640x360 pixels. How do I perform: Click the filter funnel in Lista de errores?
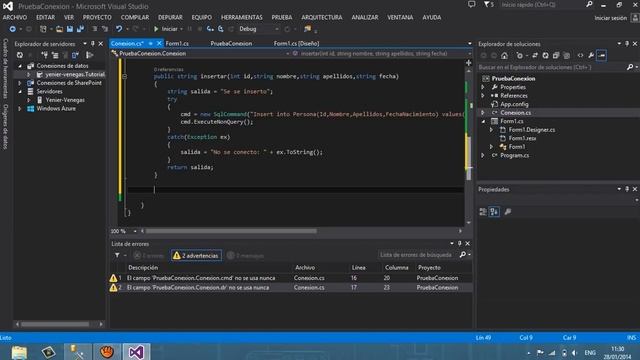click(117, 256)
